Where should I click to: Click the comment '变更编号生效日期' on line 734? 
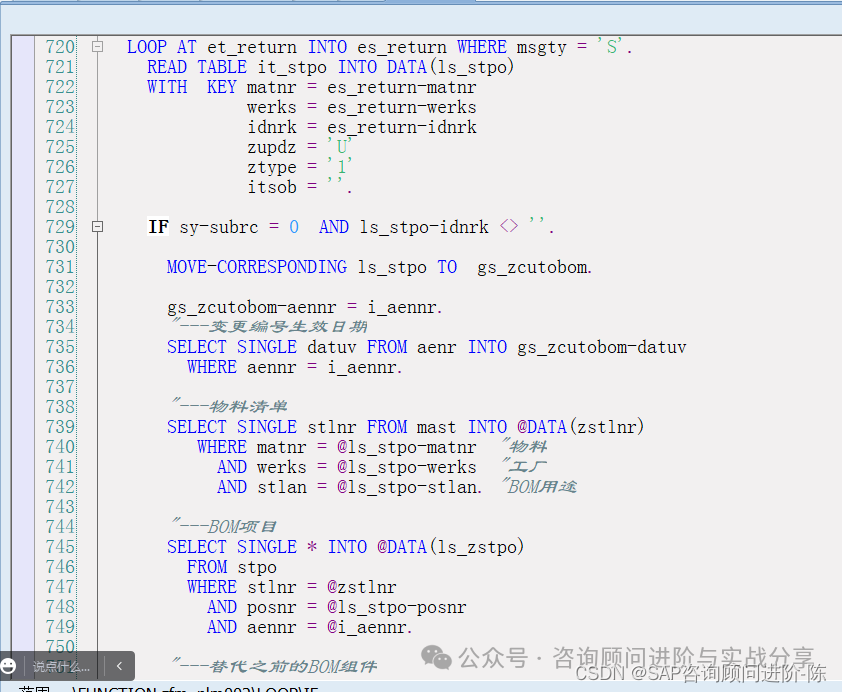288,327
